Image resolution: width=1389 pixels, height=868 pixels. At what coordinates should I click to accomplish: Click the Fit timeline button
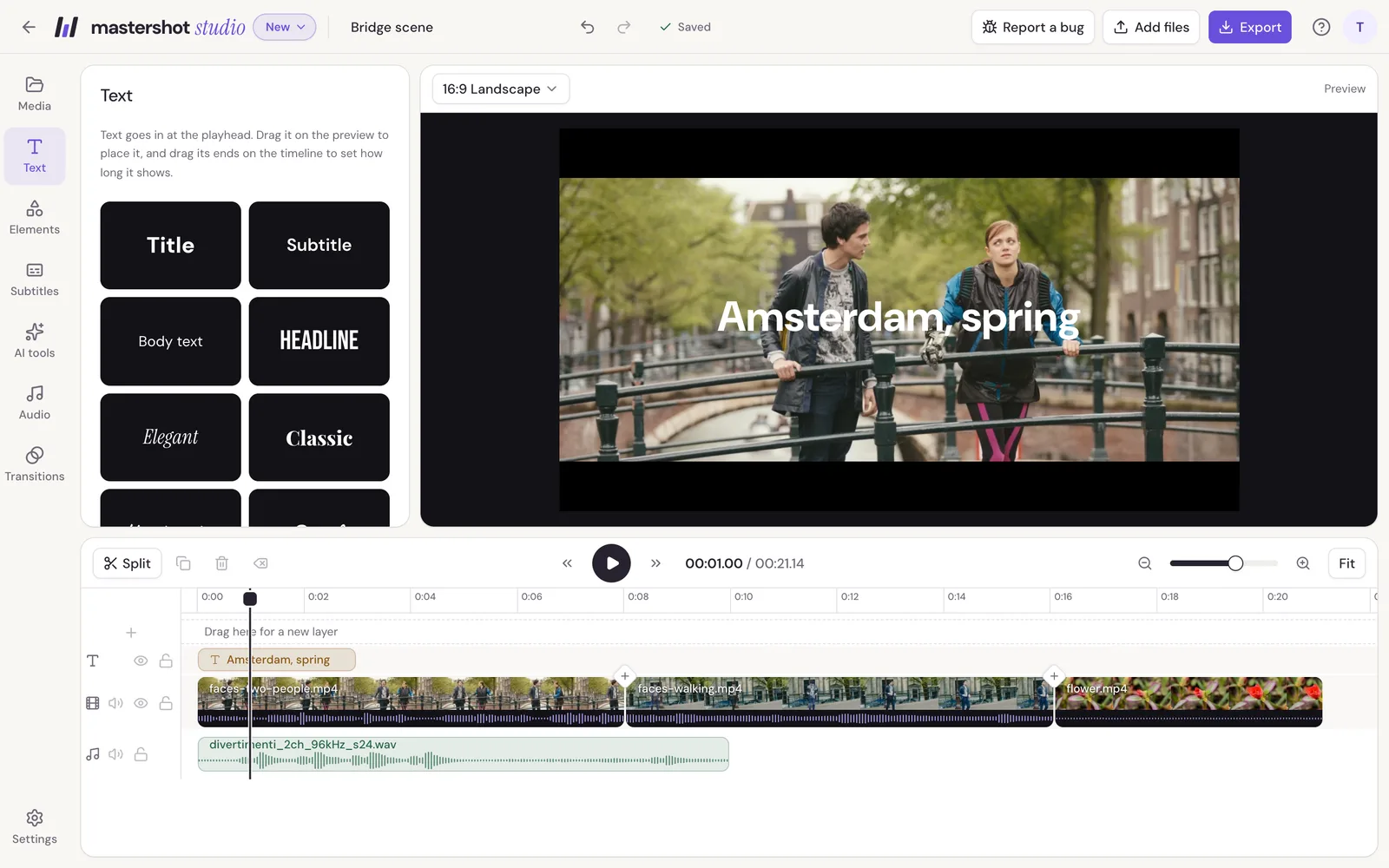[x=1346, y=563]
